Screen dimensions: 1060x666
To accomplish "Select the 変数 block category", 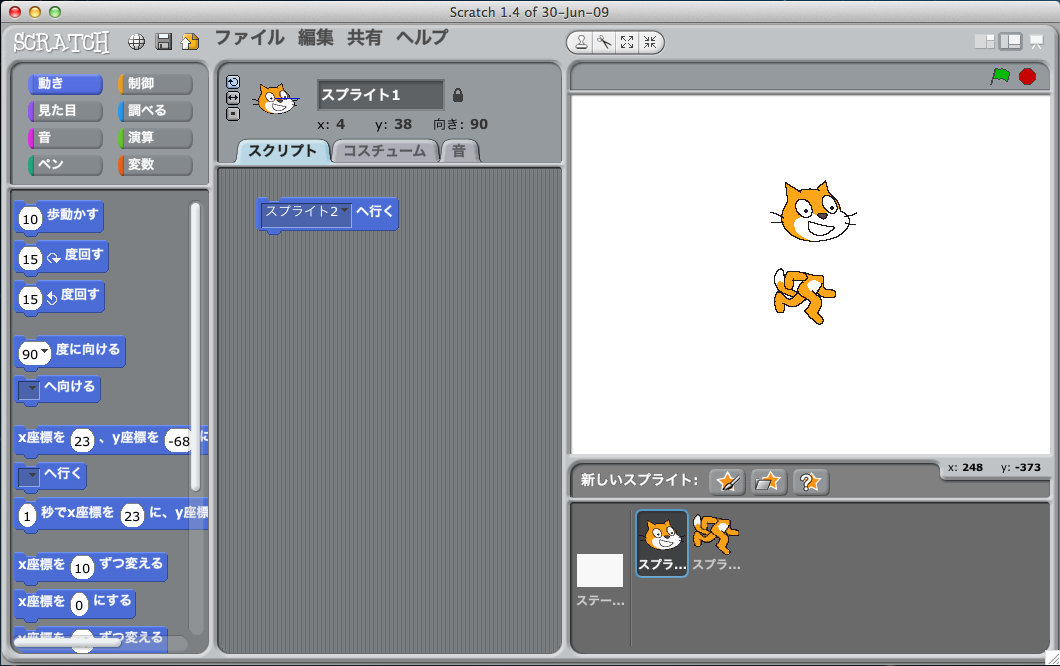I will coord(155,164).
